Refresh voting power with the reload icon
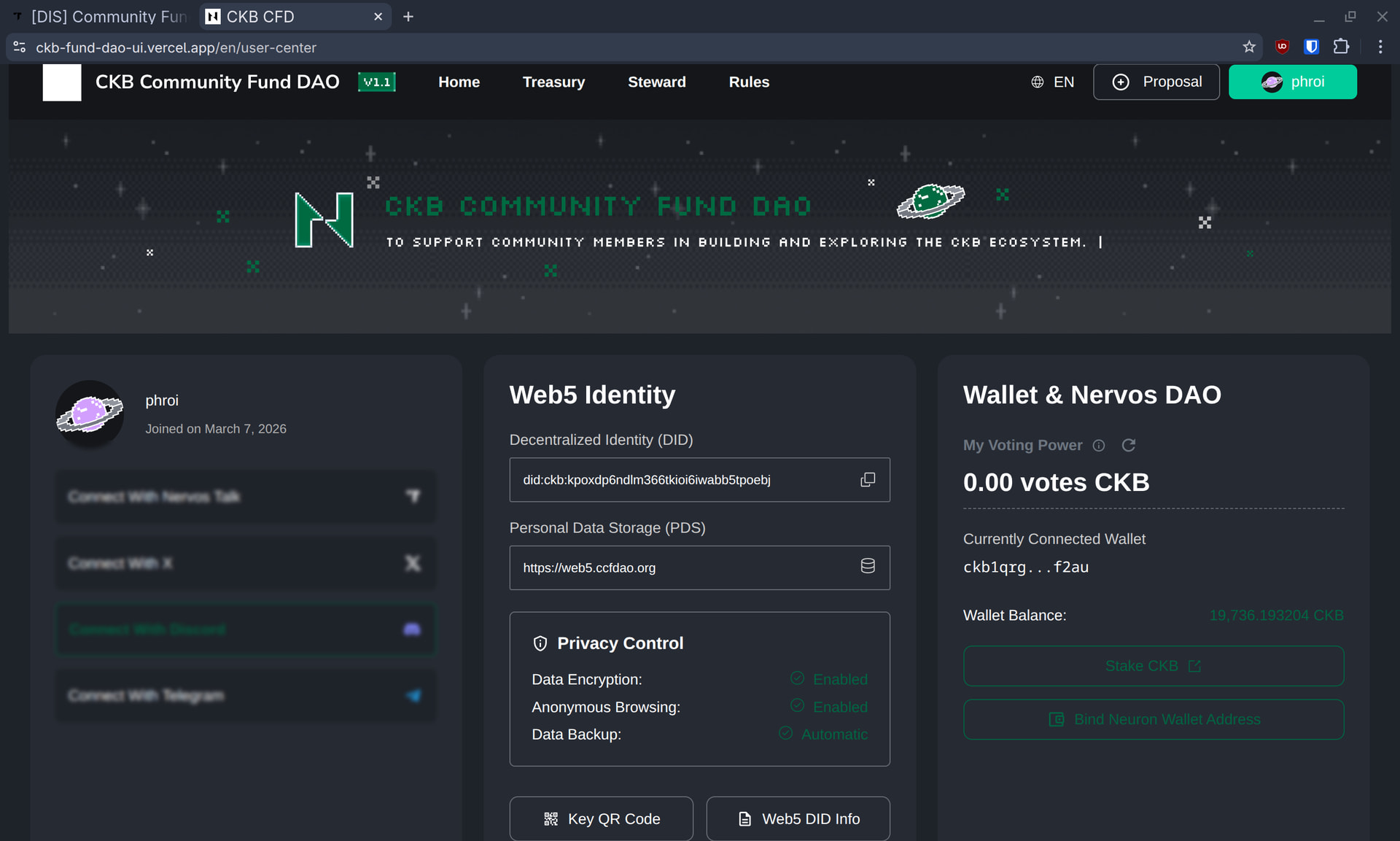1400x841 pixels. pyautogui.click(x=1128, y=445)
